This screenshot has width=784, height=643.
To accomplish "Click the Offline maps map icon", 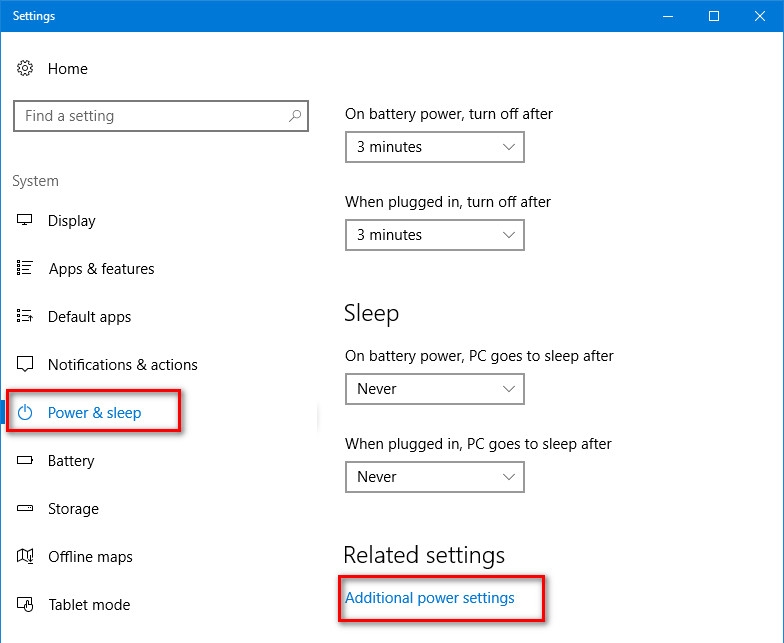I will pos(24,556).
